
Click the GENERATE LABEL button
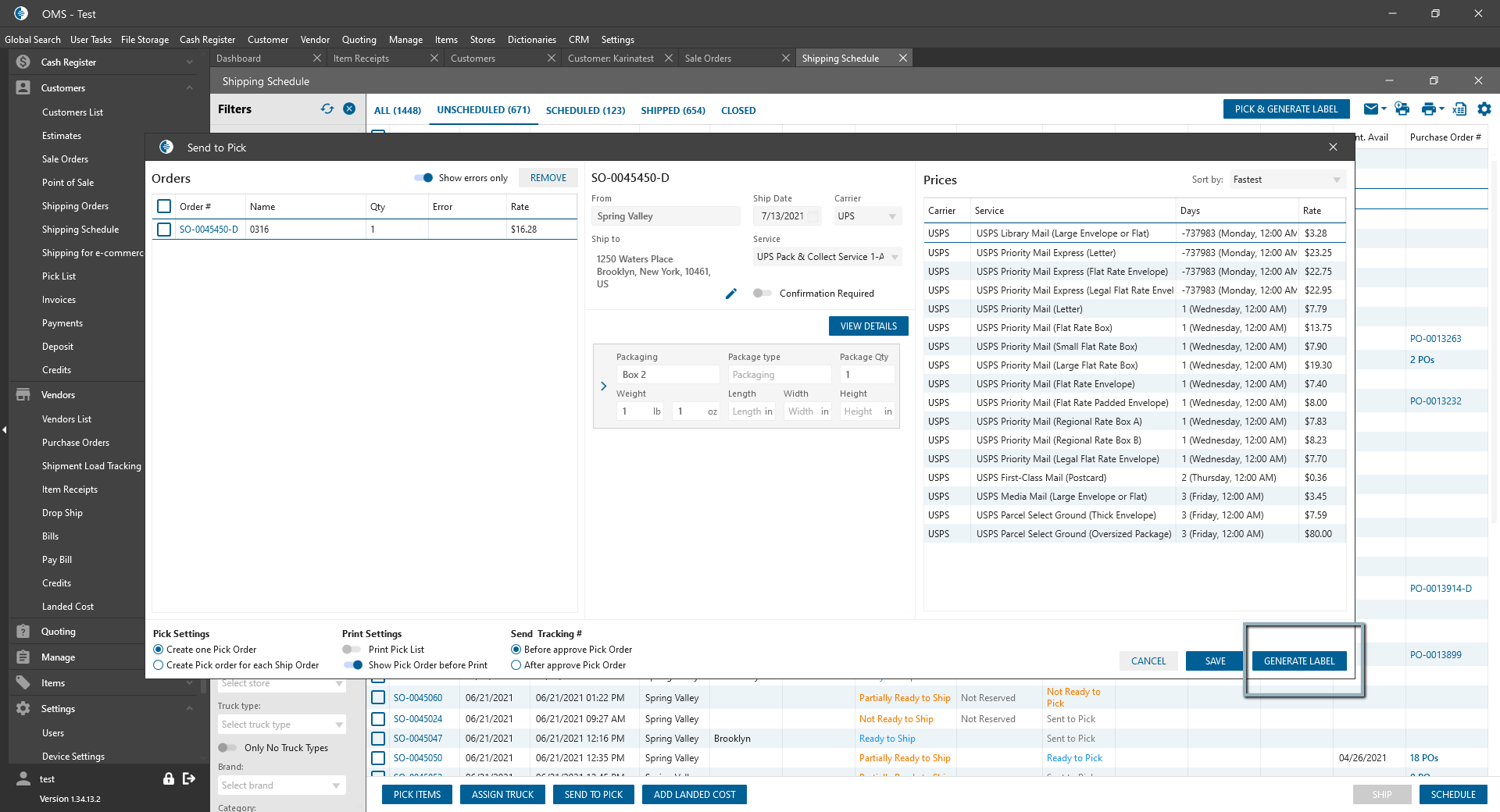pos(1298,661)
